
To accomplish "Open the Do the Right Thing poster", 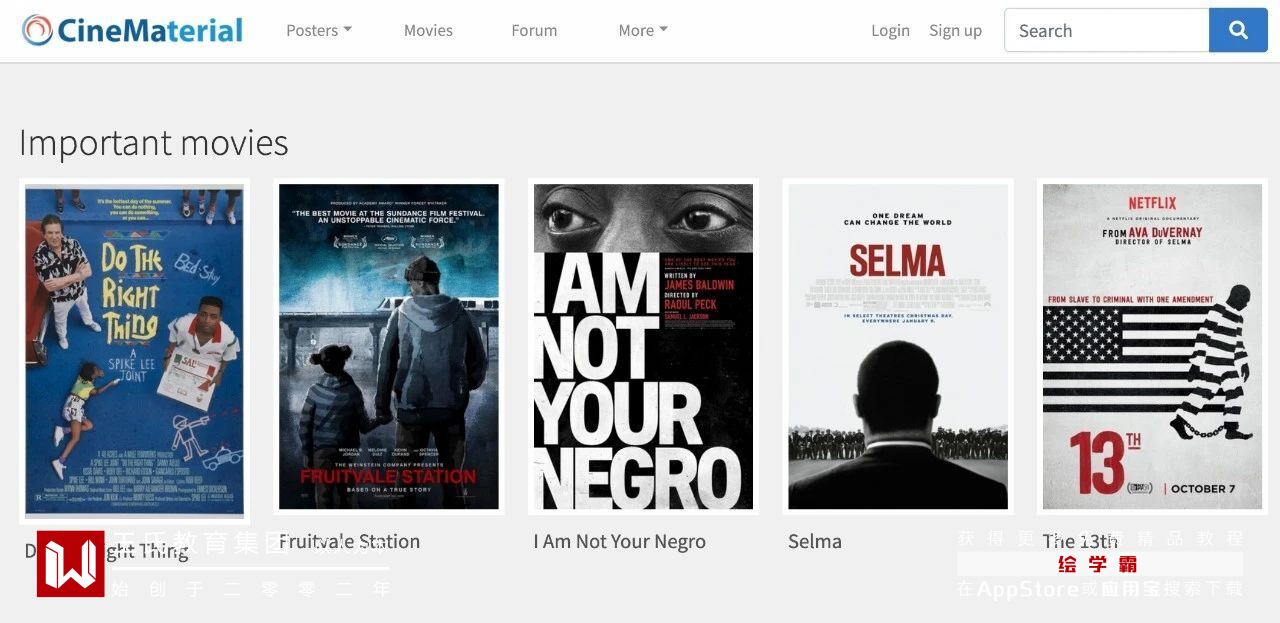I will [x=134, y=351].
